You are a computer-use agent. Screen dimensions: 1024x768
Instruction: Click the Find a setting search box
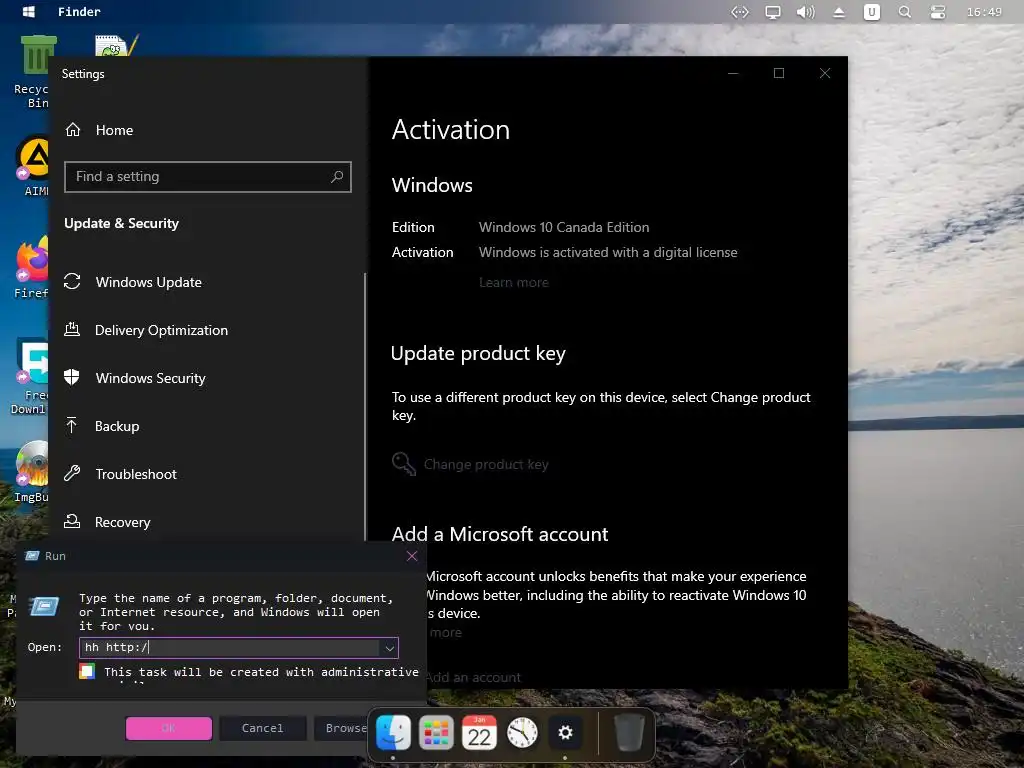coord(208,176)
